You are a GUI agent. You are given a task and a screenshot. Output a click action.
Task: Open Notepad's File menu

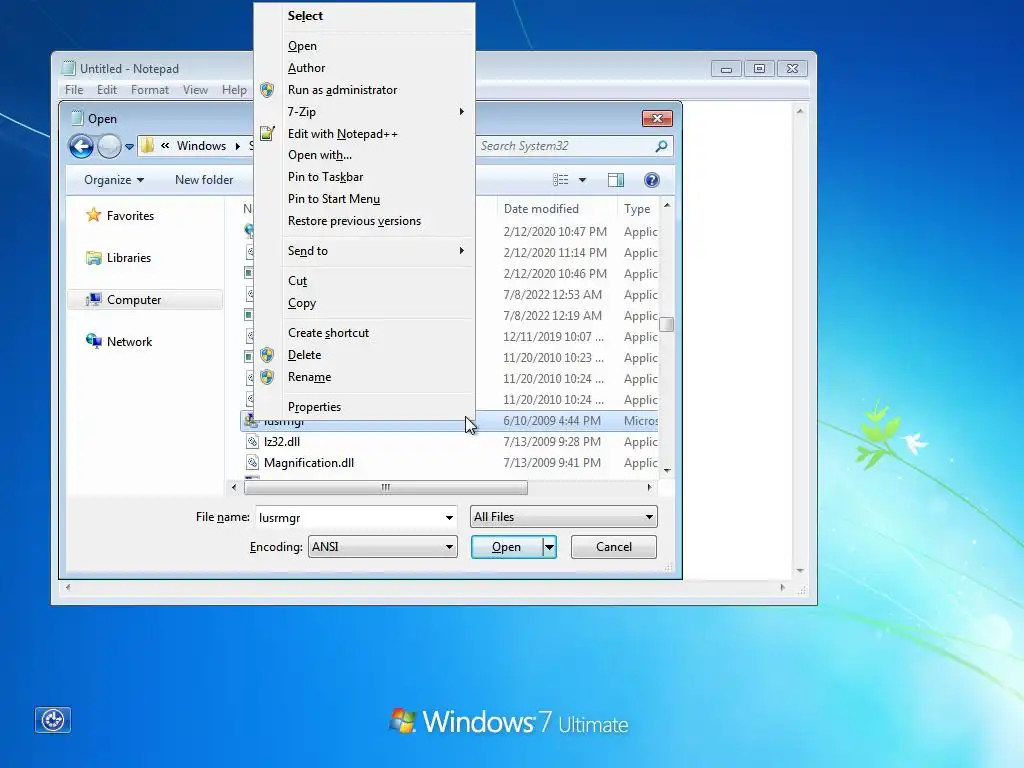click(x=74, y=89)
